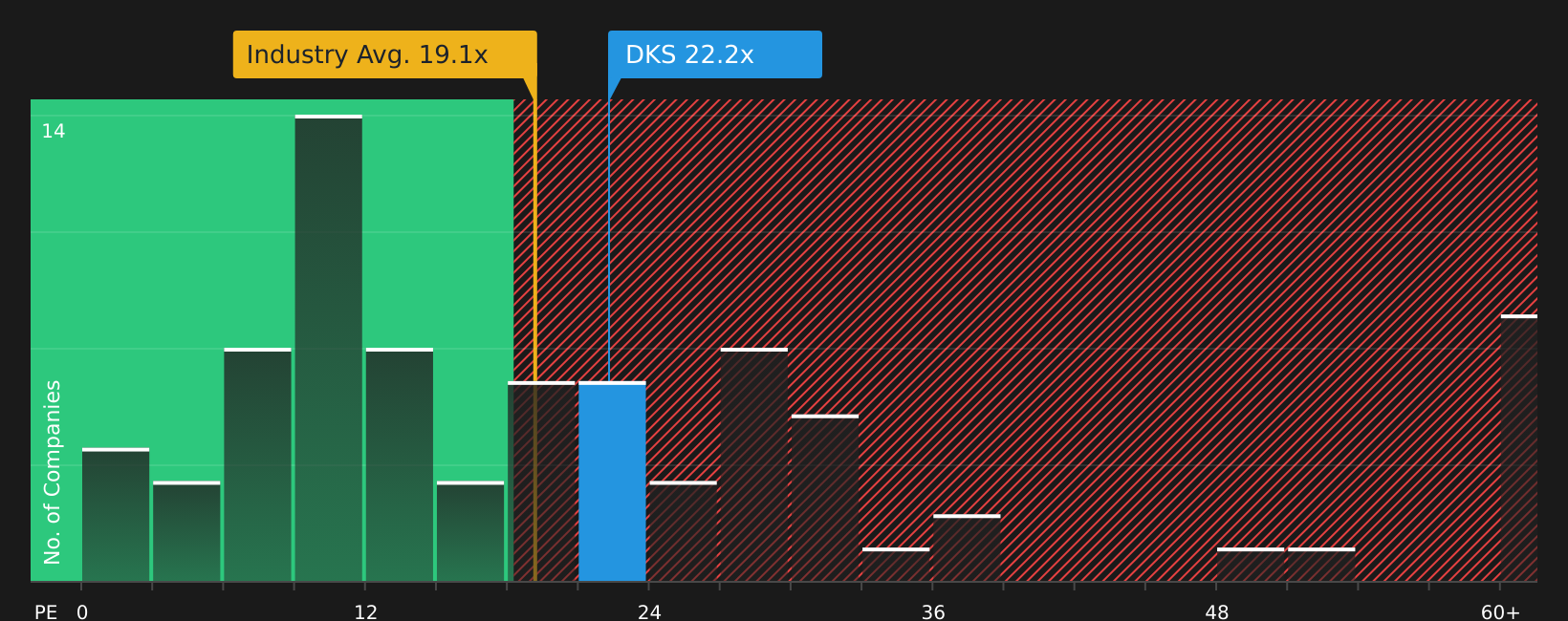Select the blue highlighted DKS histogram bar
Screen dimensions: 1568x621
pos(612,482)
